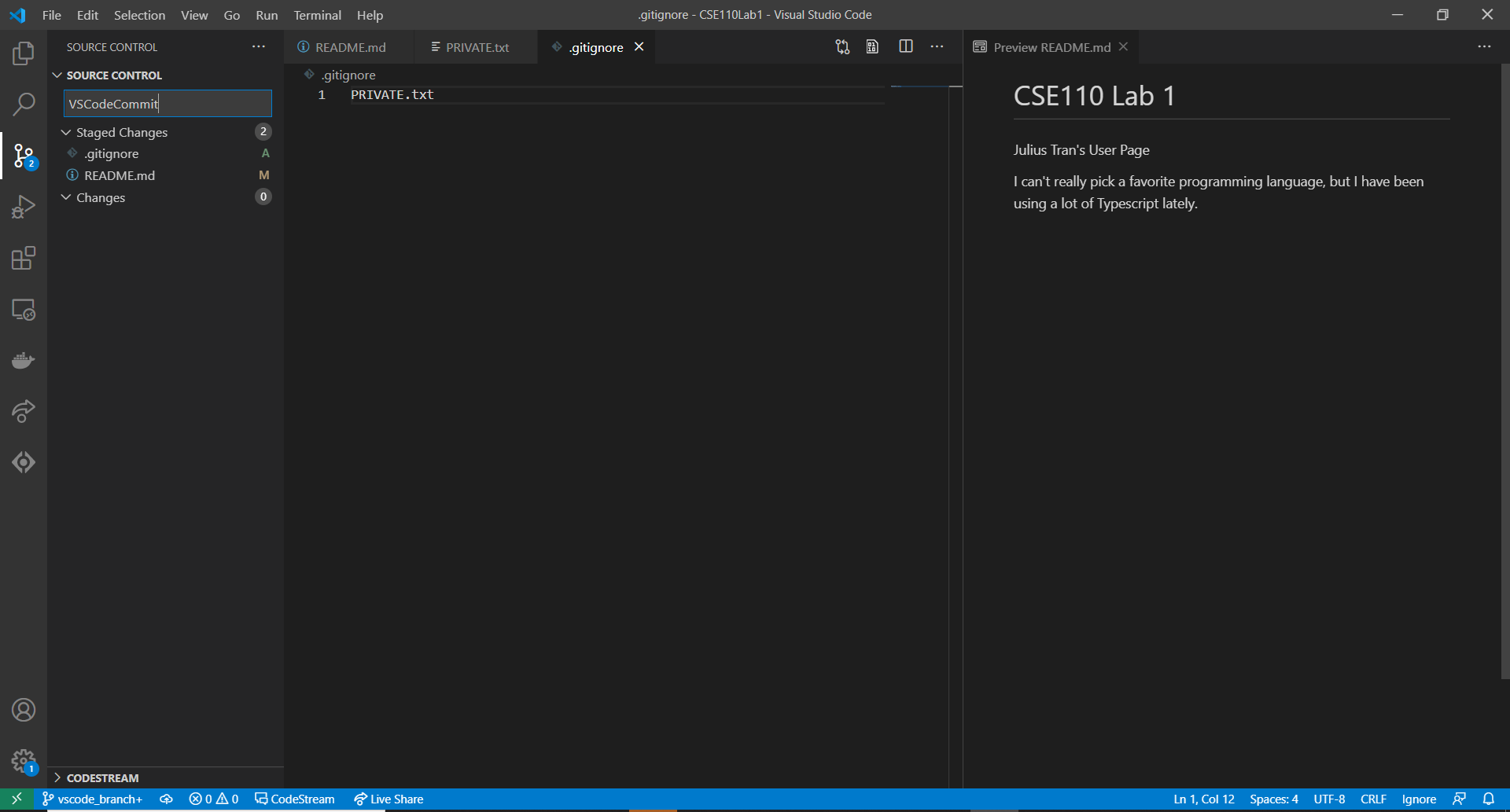Click inside the VSCodeCommit message field
Screen dimensions: 1510x812
[165, 103]
